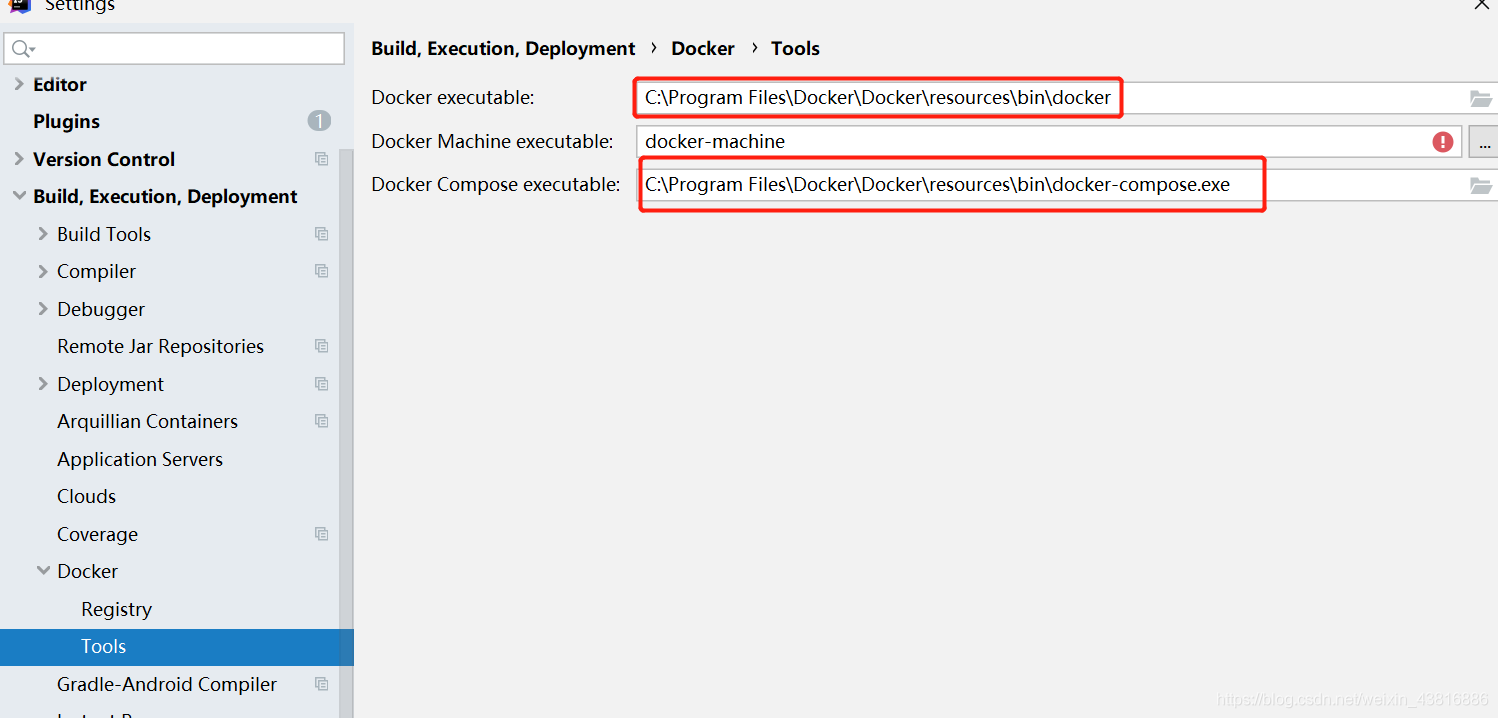
Task: Click the shared-settings icon next to Coverage
Action: 321,533
